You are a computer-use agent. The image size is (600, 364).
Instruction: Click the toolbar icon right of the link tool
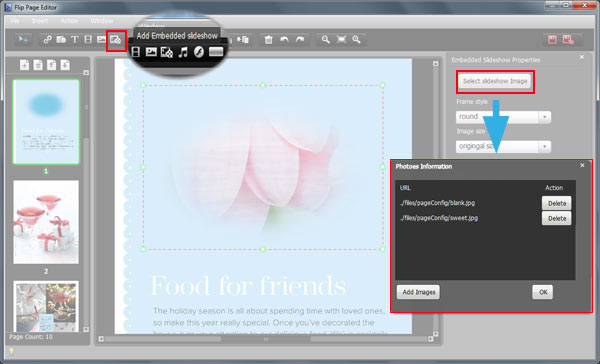(61, 39)
